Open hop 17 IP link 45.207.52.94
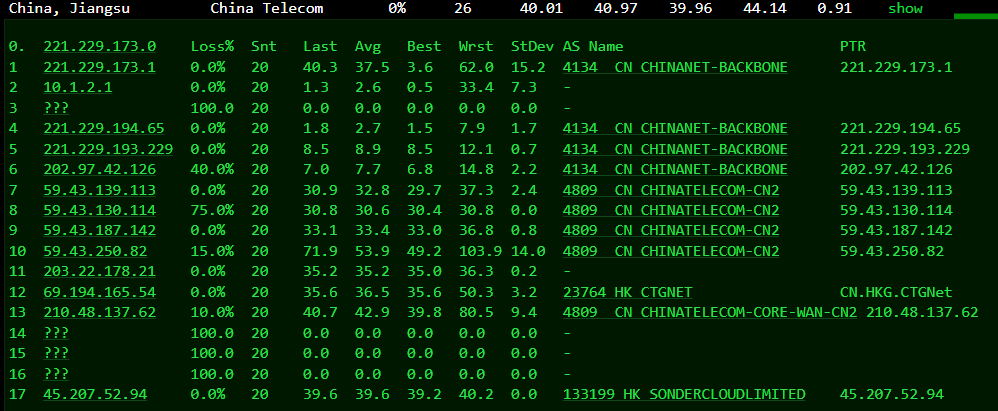 tap(95, 394)
